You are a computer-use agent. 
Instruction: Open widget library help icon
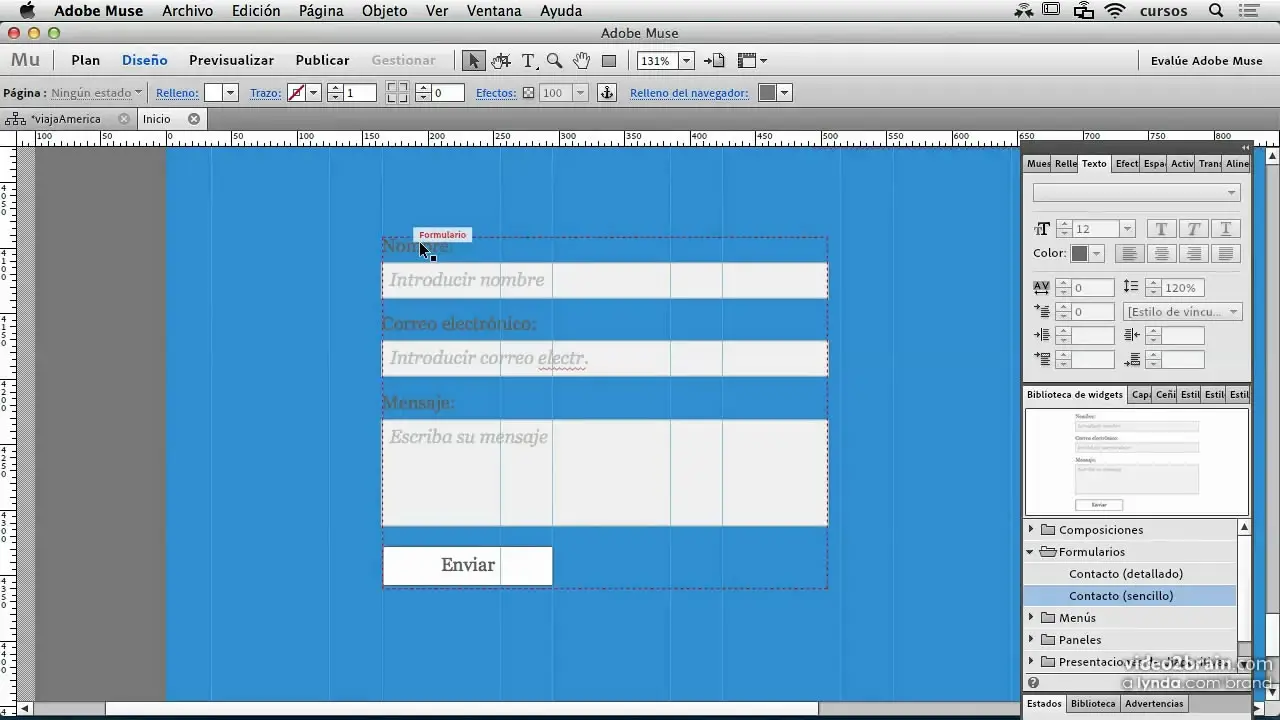point(1033,683)
